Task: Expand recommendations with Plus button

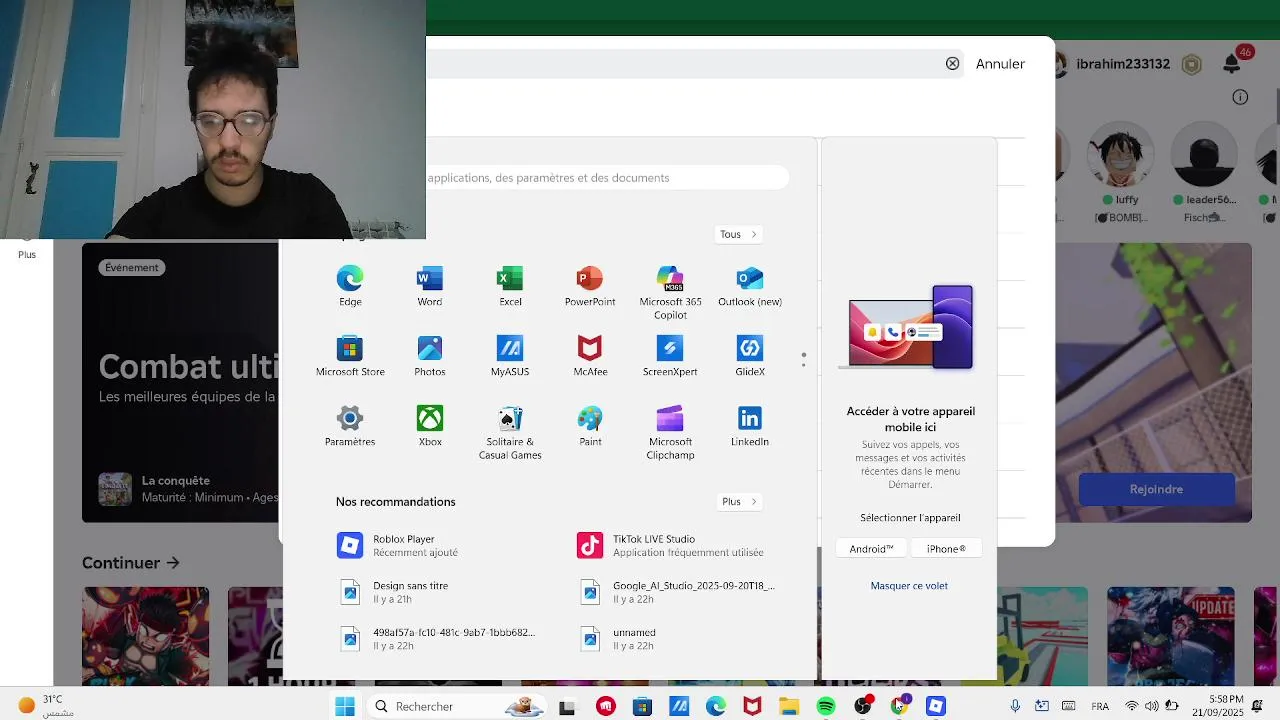Action: coord(739,502)
